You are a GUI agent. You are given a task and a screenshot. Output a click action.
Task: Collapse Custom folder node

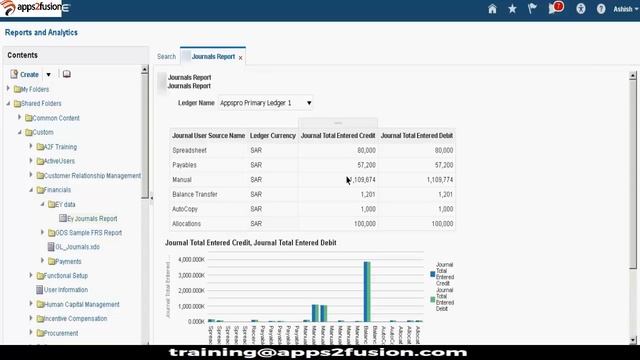click(20, 132)
